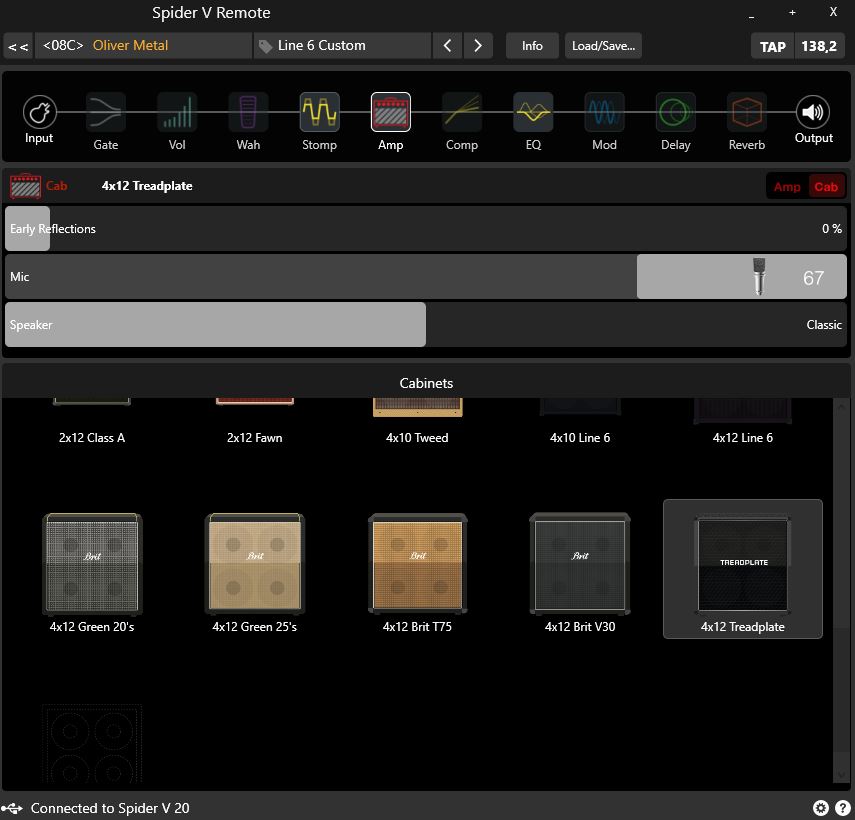
Task: Click the microphone icon in Mic slider
Action: pyautogui.click(x=759, y=276)
